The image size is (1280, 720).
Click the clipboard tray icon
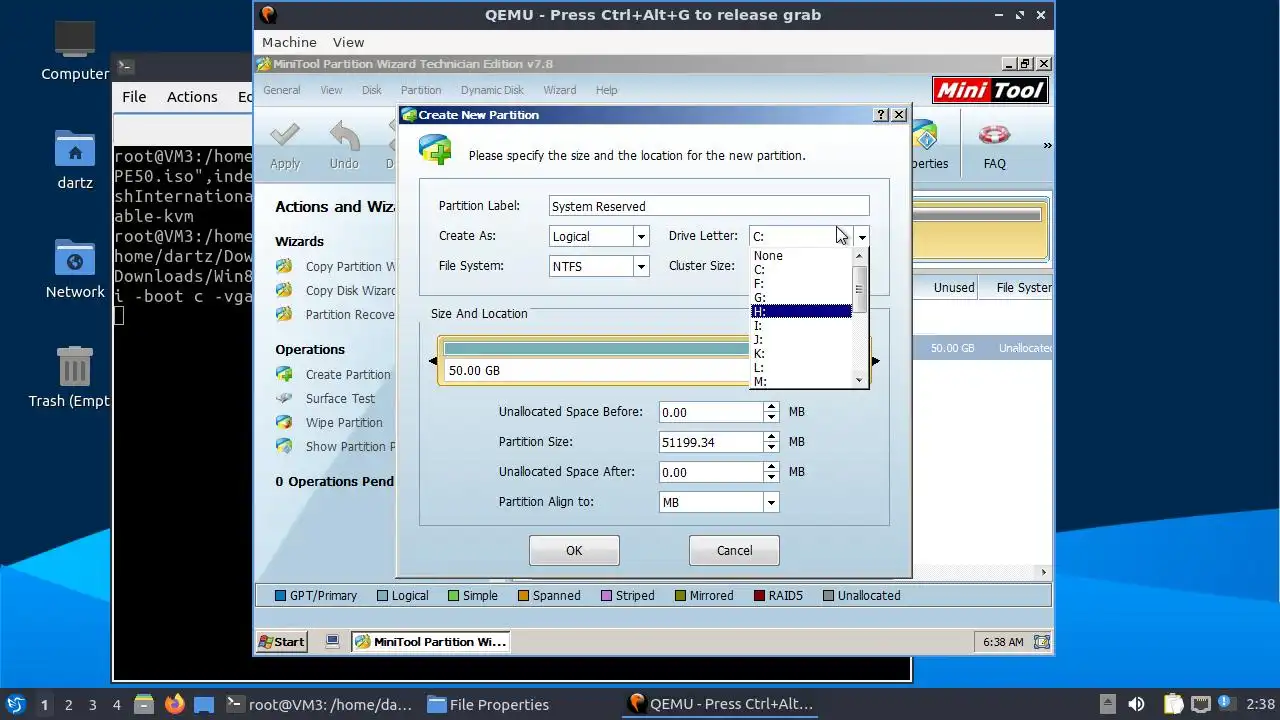(x=1173, y=704)
